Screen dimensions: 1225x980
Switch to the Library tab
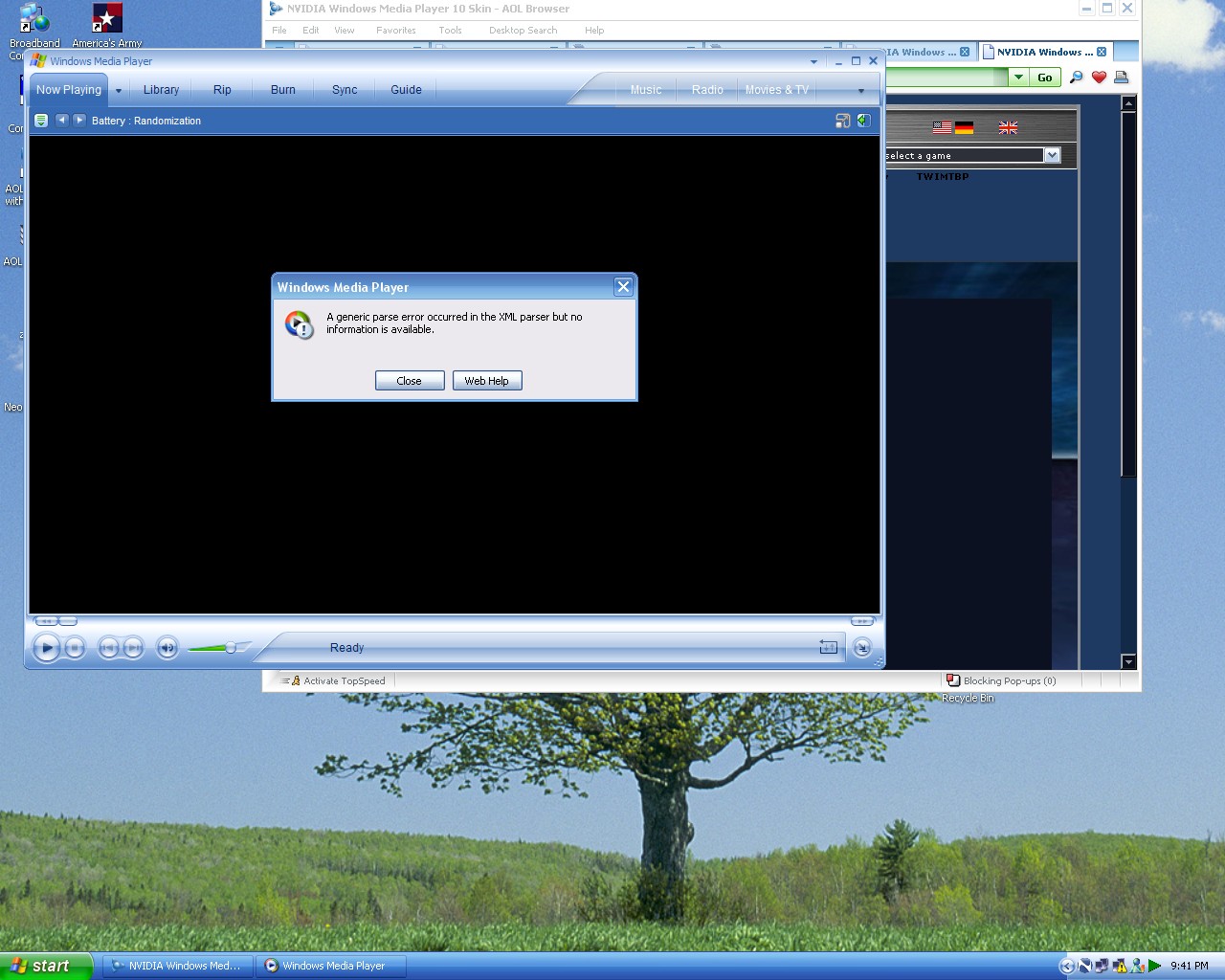161,89
